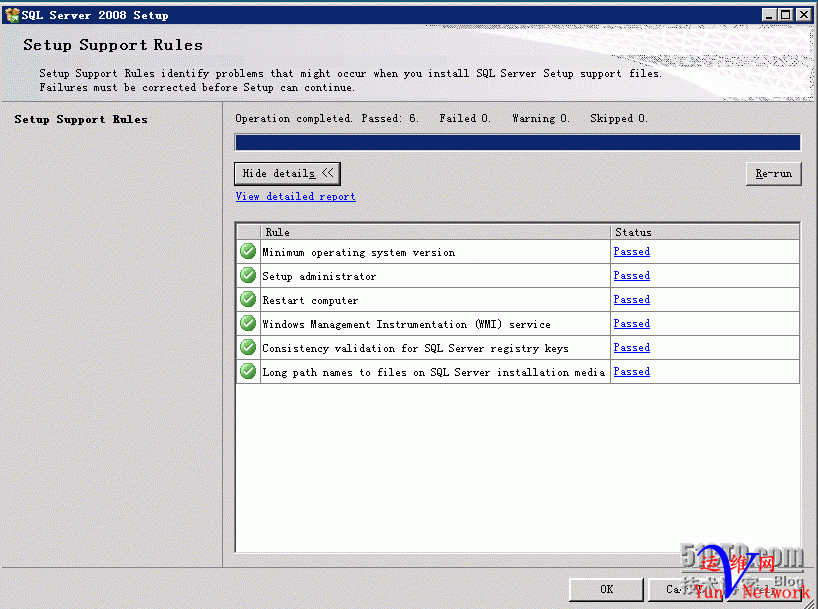Image resolution: width=818 pixels, height=609 pixels.
Task: Open Passed status for Minimum operating system version
Action: pyautogui.click(x=632, y=252)
